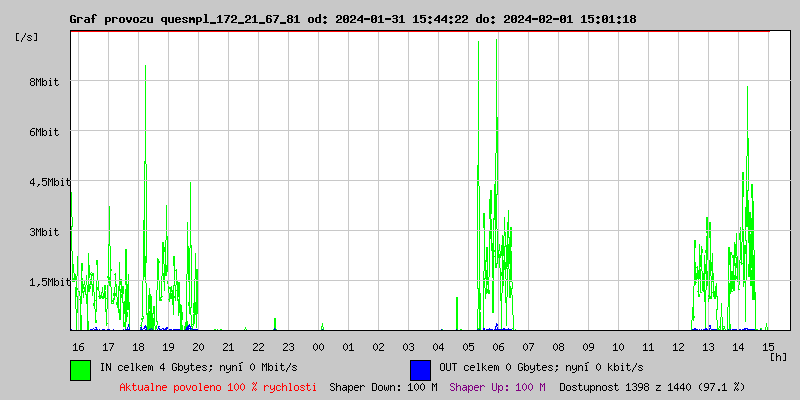Click the 'Shaper Down: 100 M' text
Viewport: 800px width, 400px height.
click(383, 387)
